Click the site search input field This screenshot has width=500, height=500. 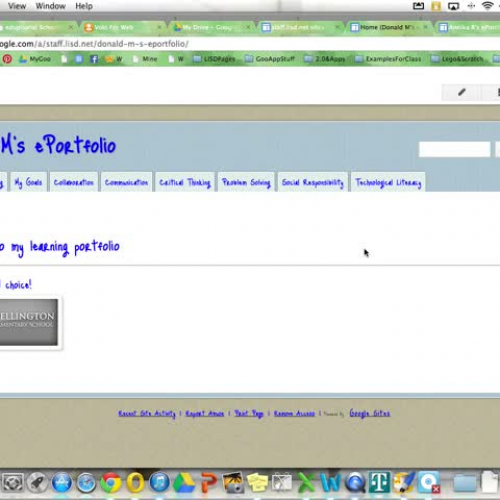coord(454,149)
